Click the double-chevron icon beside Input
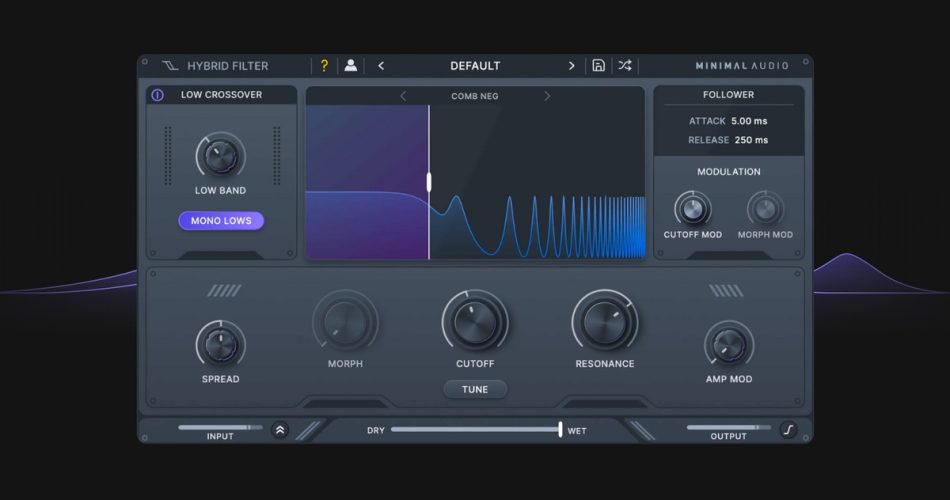This screenshot has width=950, height=500. 280,430
